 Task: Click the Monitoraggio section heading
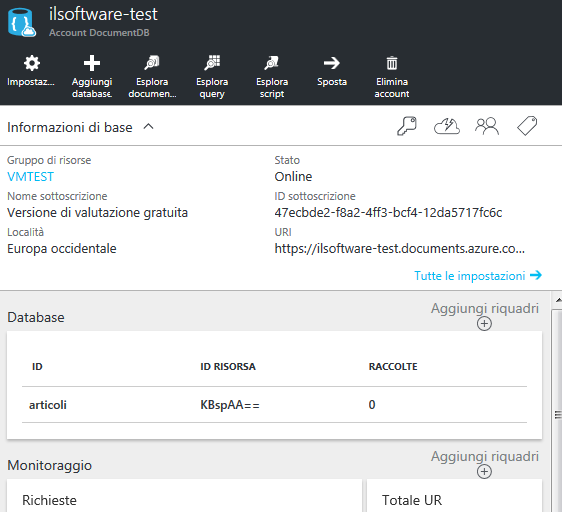49,465
